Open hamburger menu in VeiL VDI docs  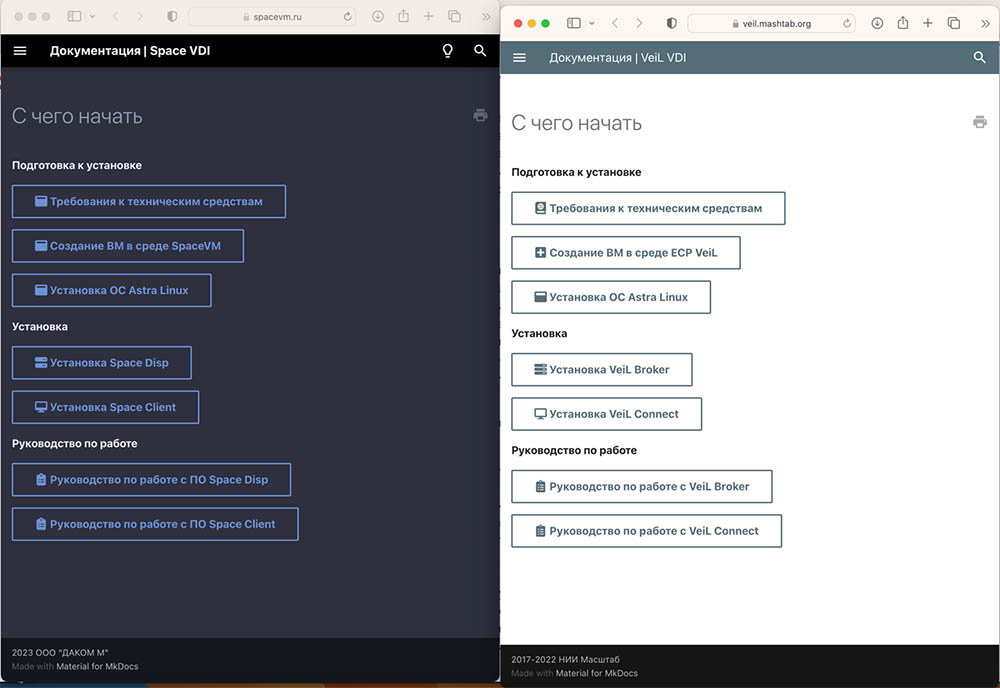tap(519, 58)
